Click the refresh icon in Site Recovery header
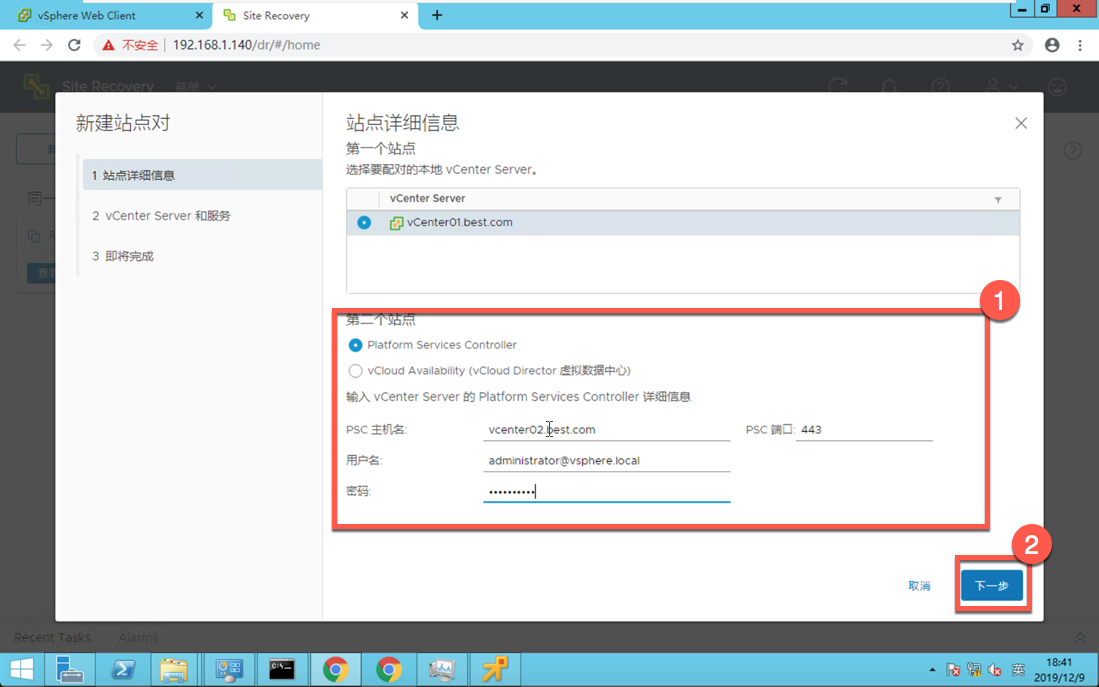Screen dimensions: 1099x687 pos(838,86)
